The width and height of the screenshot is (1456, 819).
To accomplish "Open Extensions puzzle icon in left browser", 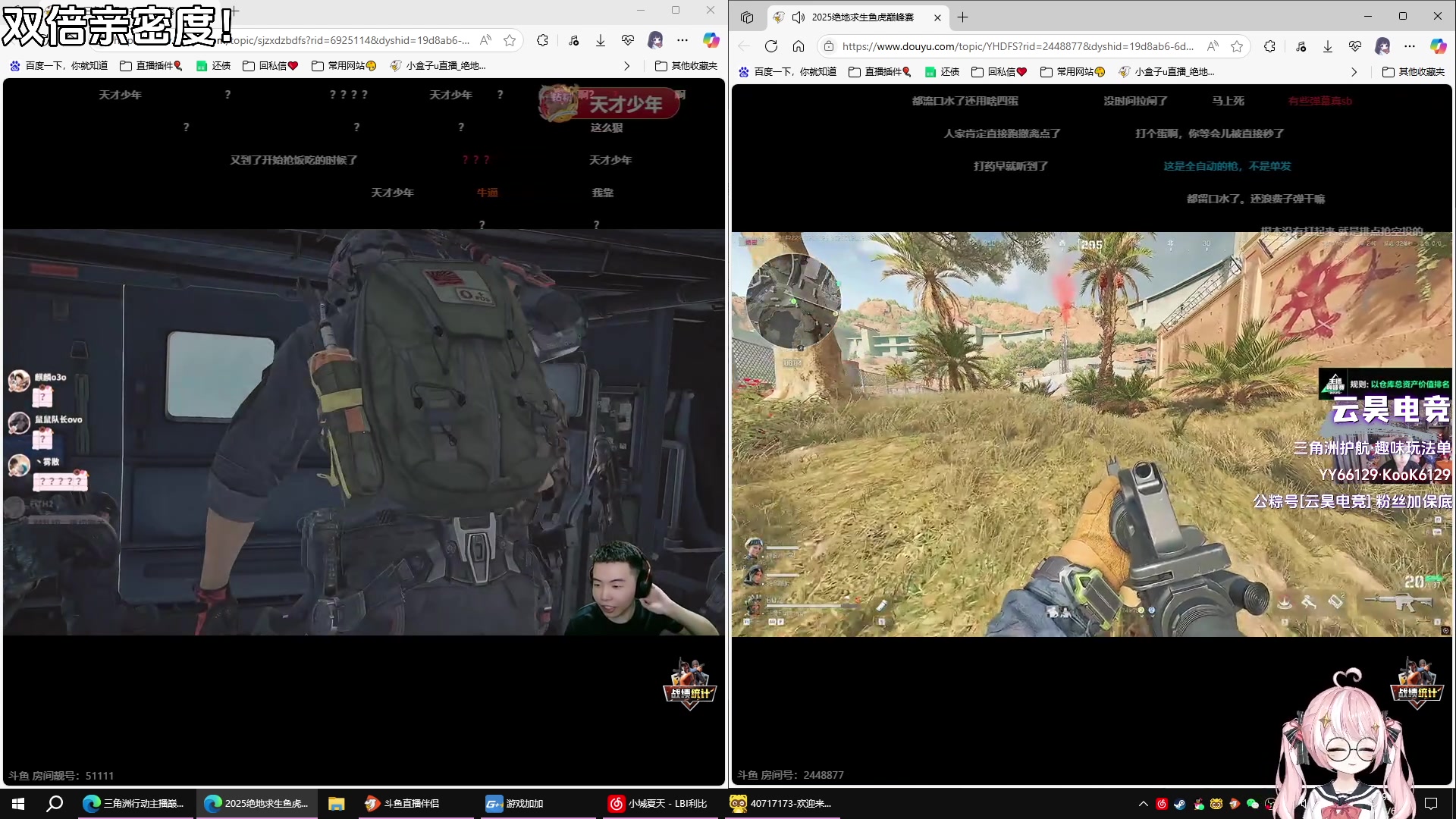I will (x=542, y=40).
